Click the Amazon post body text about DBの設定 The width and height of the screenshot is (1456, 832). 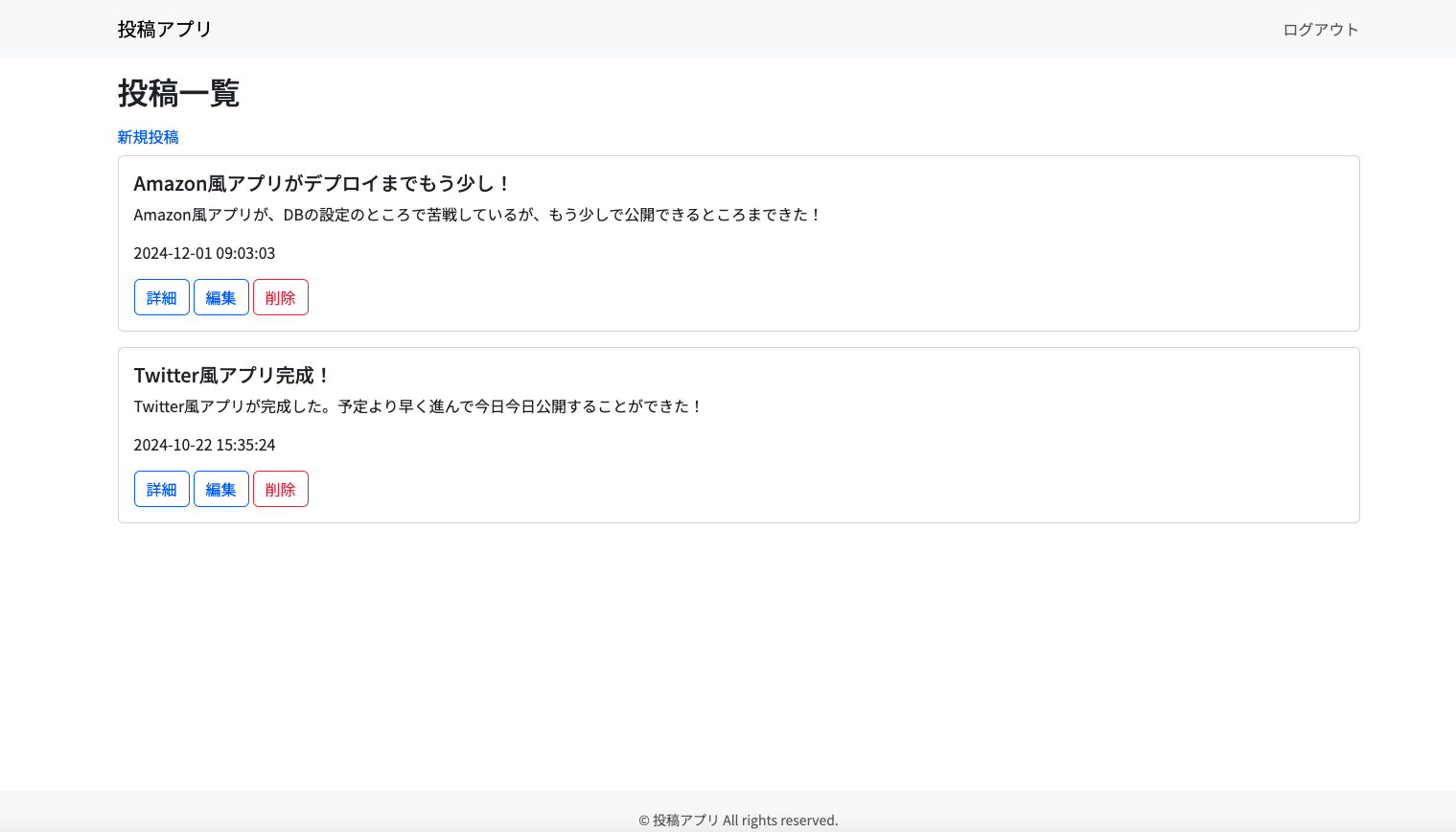point(477,215)
